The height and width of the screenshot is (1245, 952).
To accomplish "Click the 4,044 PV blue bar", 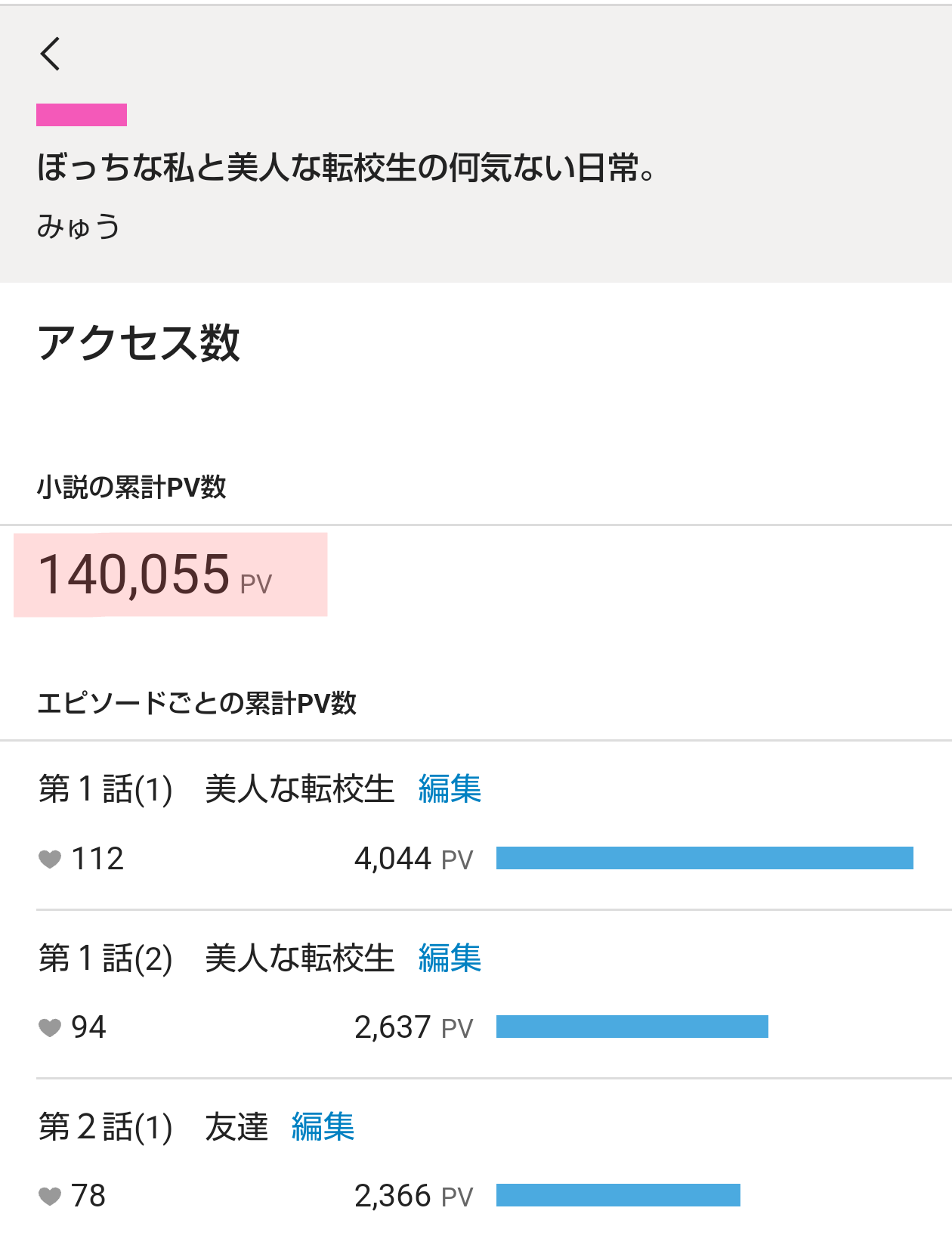I will [x=704, y=859].
